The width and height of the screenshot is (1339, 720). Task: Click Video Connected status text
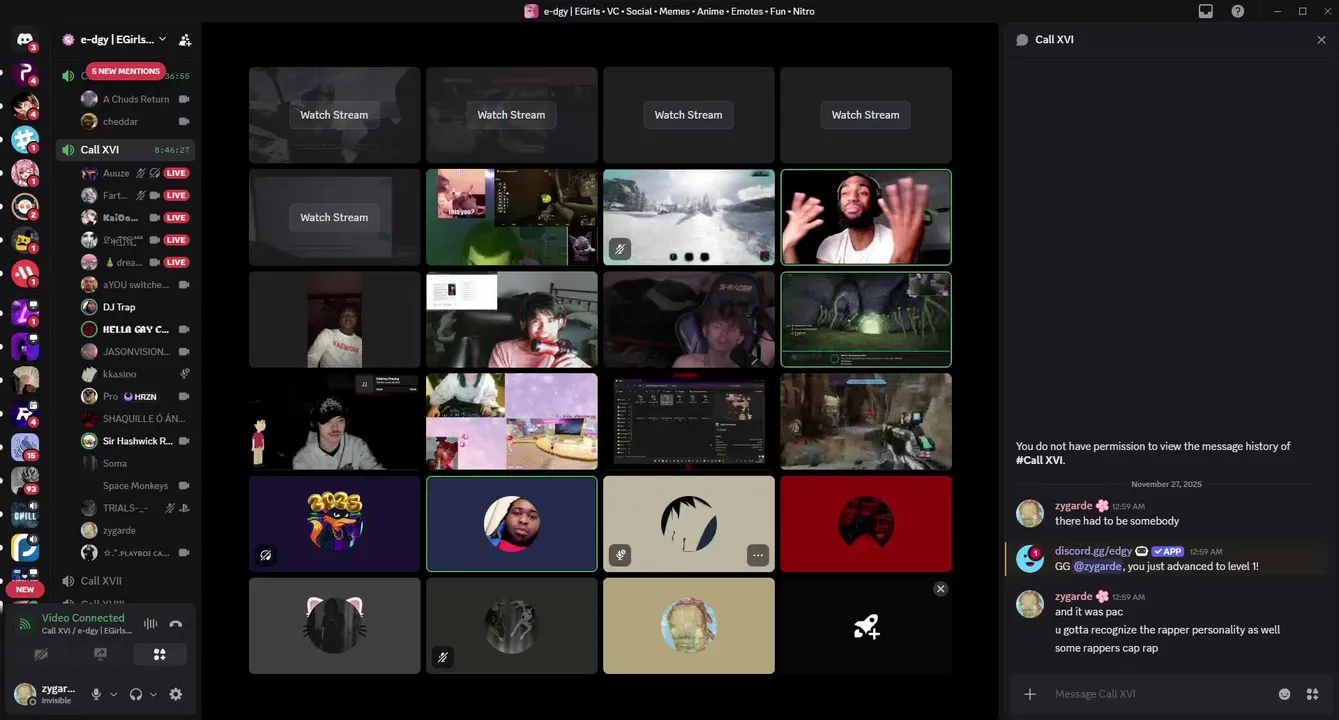point(83,618)
